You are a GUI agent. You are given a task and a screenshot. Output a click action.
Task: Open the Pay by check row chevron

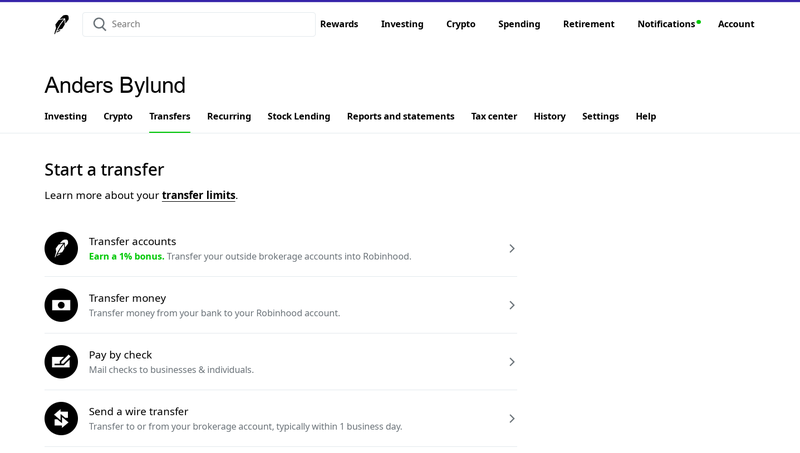pyautogui.click(x=512, y=362)
